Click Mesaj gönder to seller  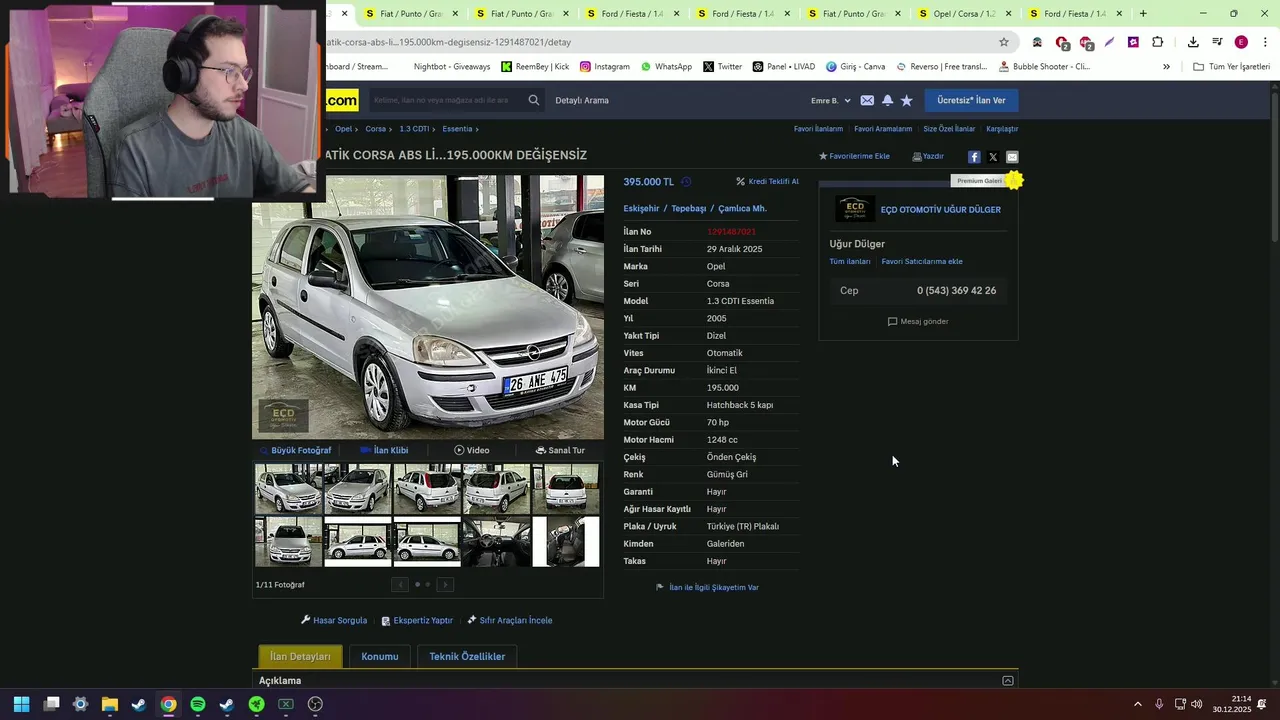tap(918, 321)
